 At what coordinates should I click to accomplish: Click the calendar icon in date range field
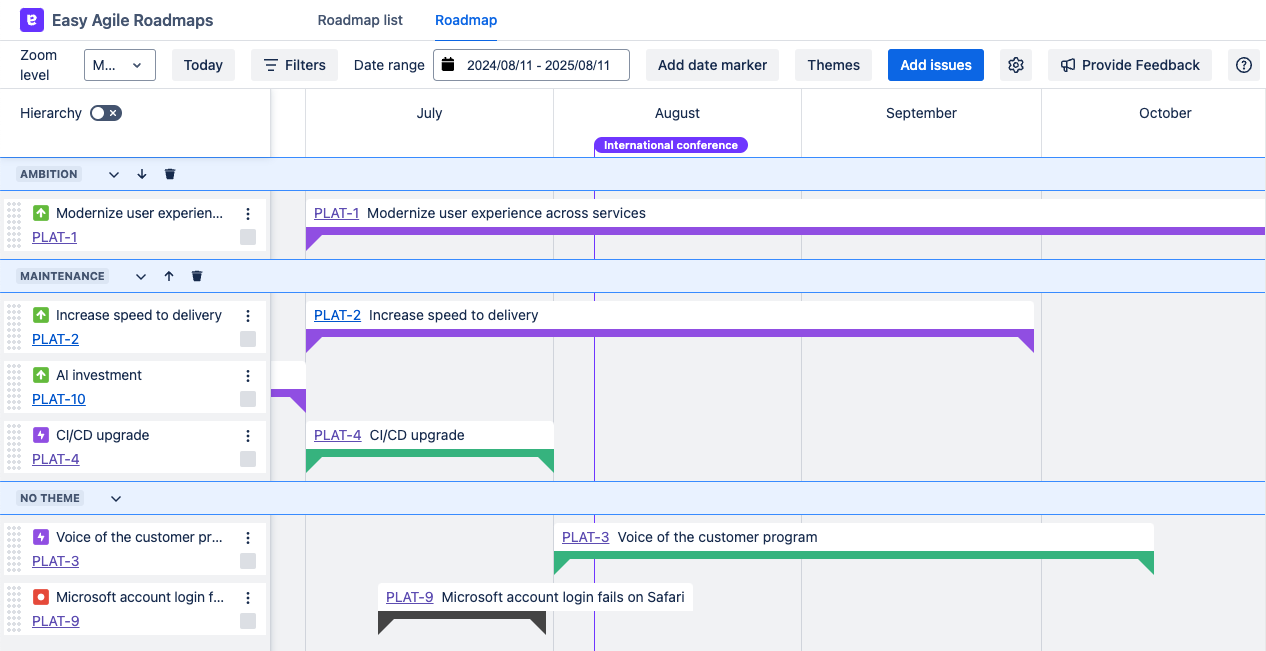(448, 65)
